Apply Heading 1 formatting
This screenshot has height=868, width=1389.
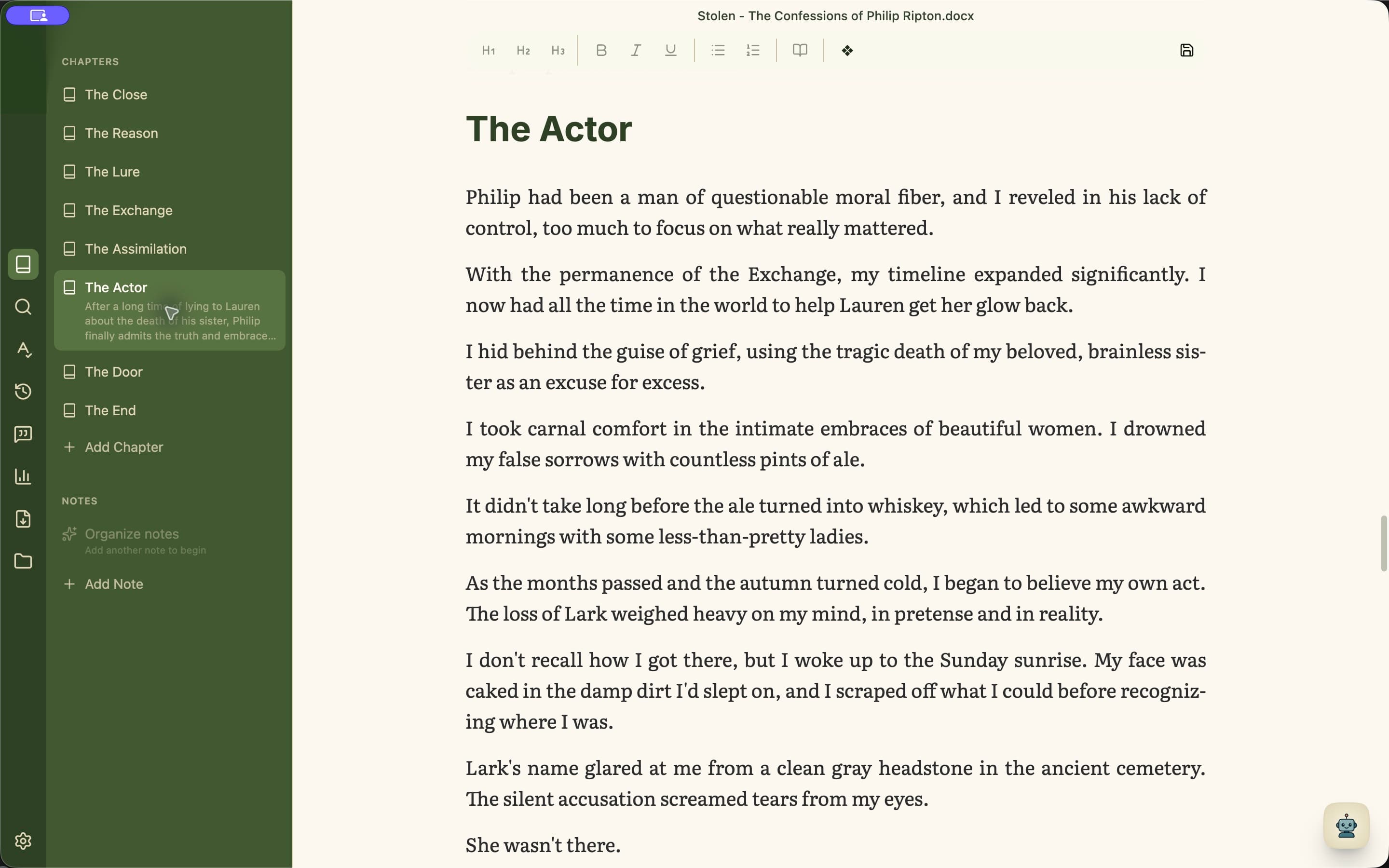pos(489,51)
